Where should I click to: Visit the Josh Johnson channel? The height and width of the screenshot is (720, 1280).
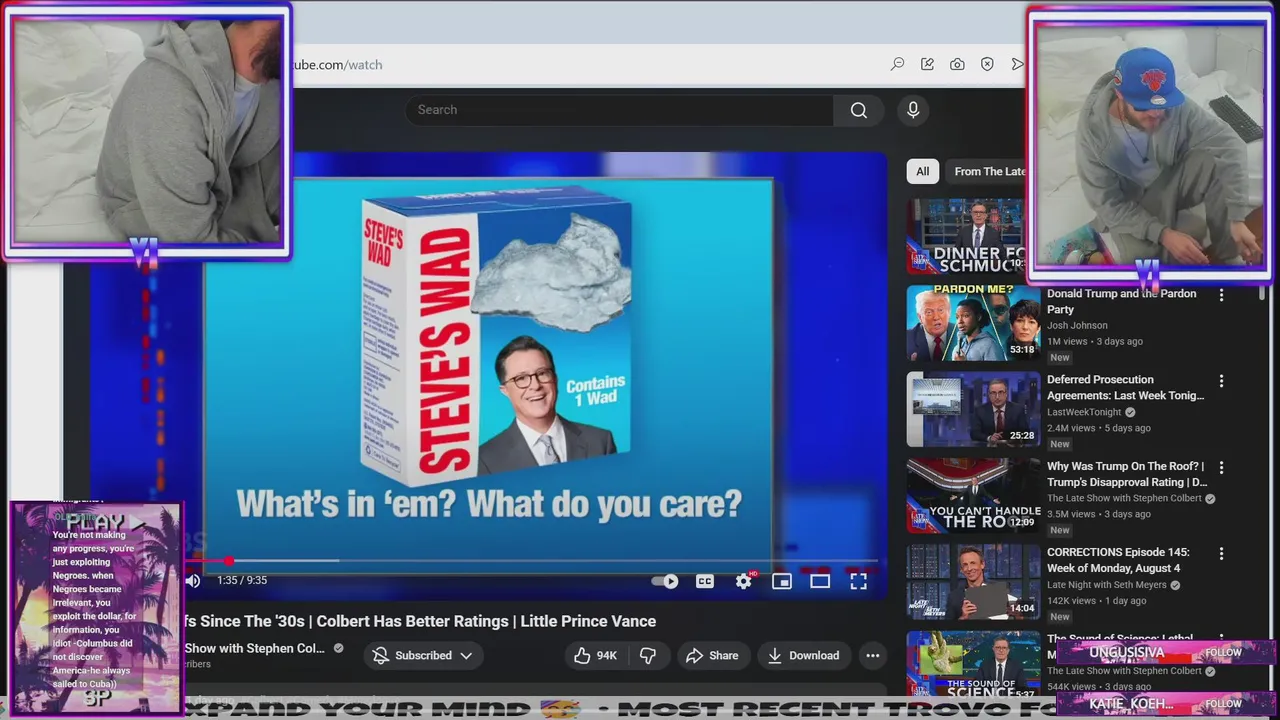tap(1077, 325)
